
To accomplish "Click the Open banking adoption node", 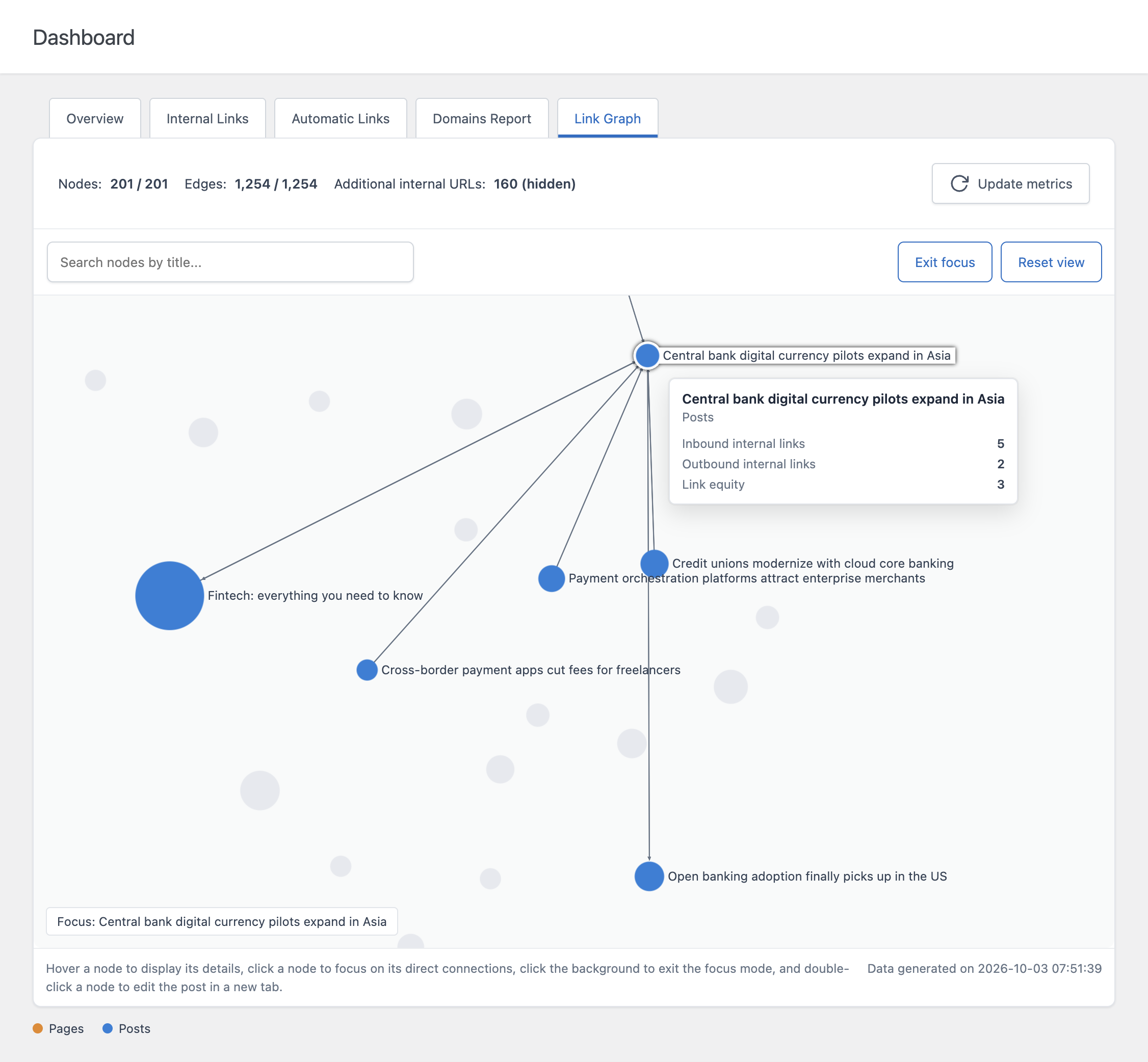I will (649, 876).
